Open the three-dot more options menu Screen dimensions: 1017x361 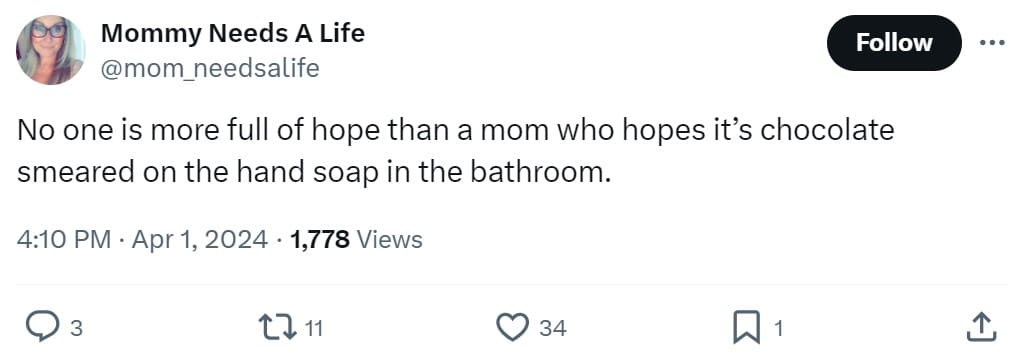pyautogui.click(x=992, y=43)
